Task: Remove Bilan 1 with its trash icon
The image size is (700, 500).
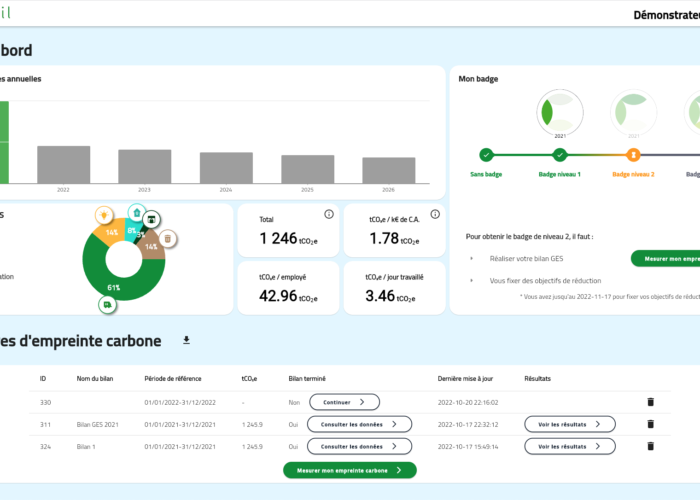Action: (x=650, y=446)
